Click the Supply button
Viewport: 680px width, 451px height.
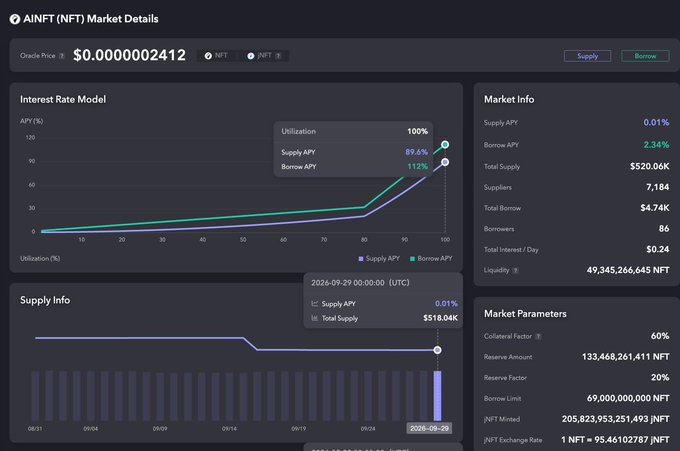[x=587, y=56]
